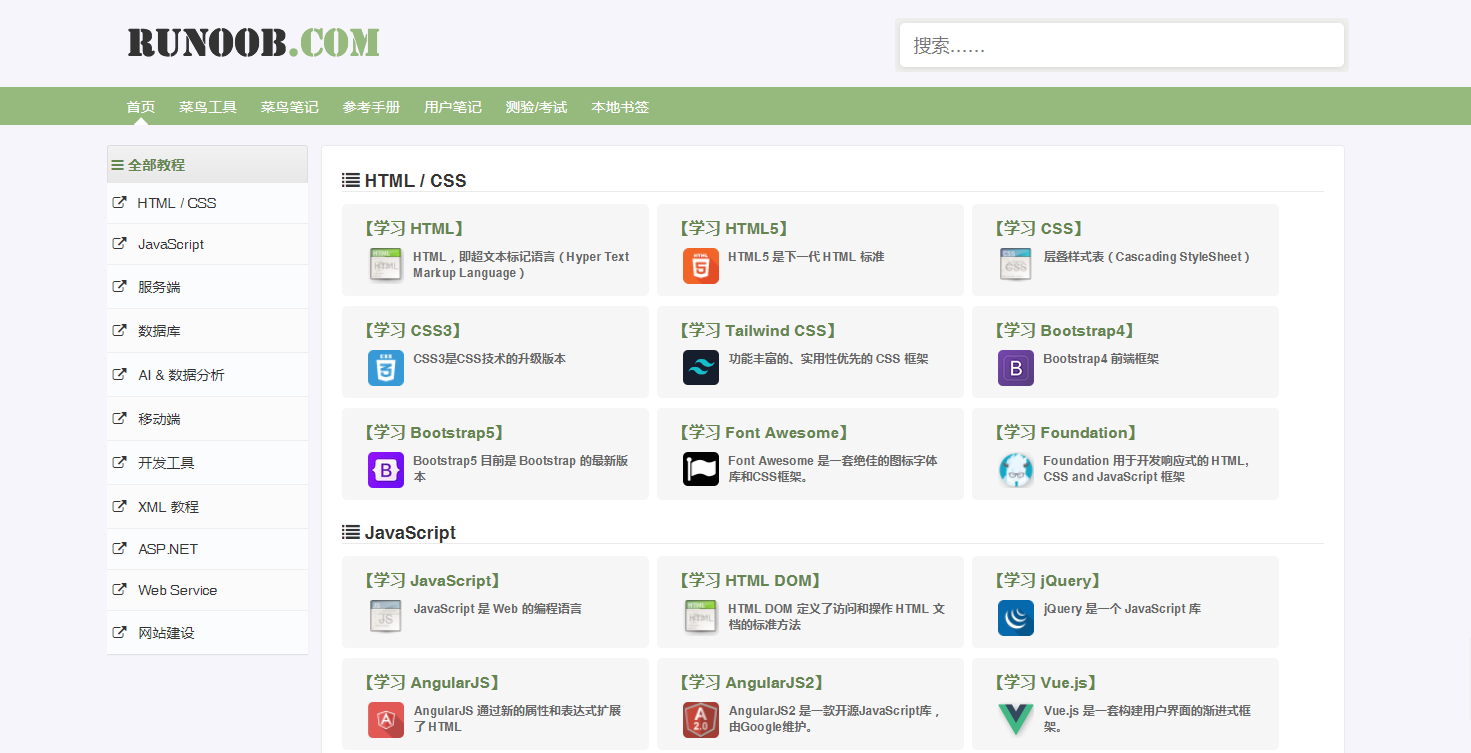Open the 【学习 JavaScript】 tutorial link
Image resolution: width=1471 pixels, height=753 pixels.
pos(432,581)
